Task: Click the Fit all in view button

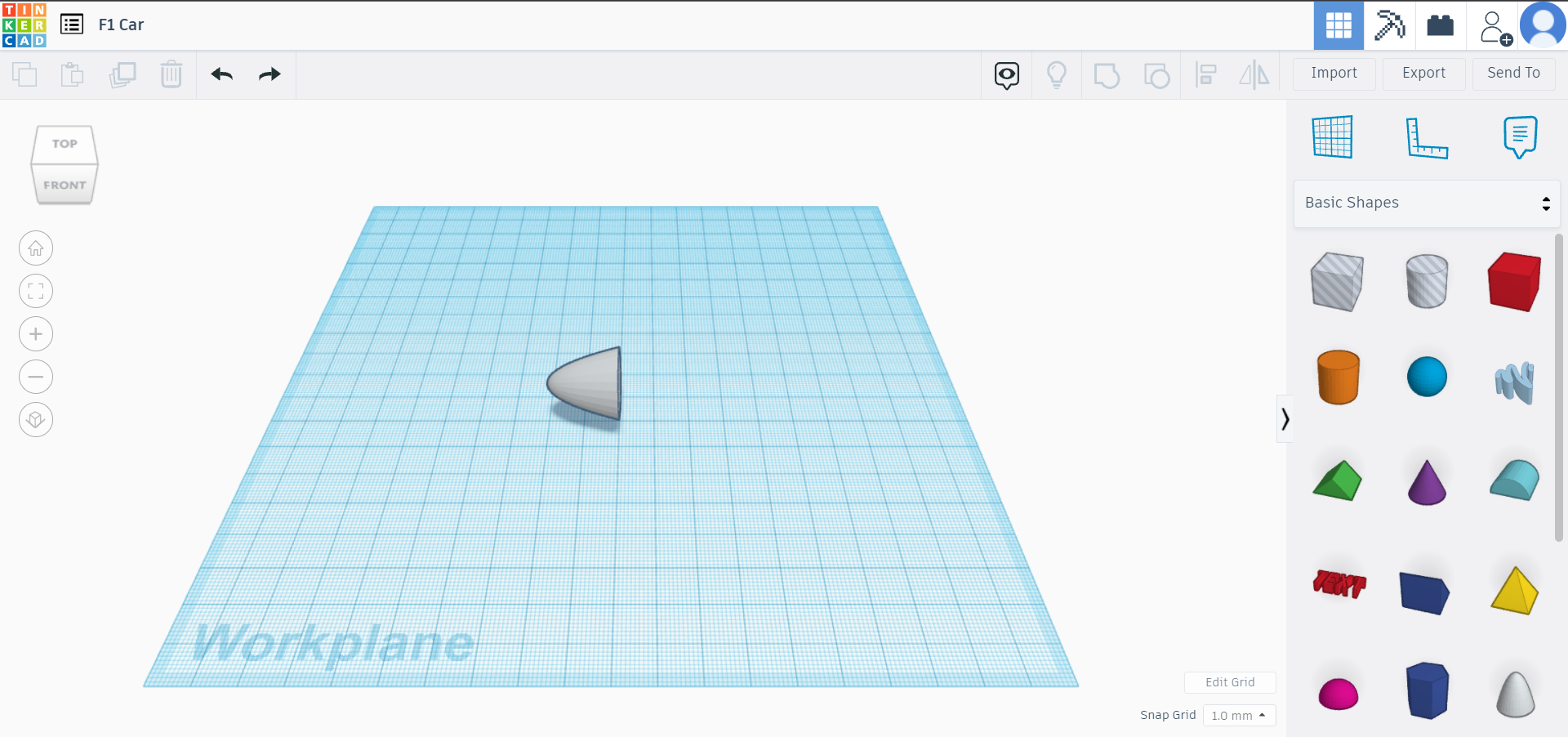Action: [x=36, y=292]
